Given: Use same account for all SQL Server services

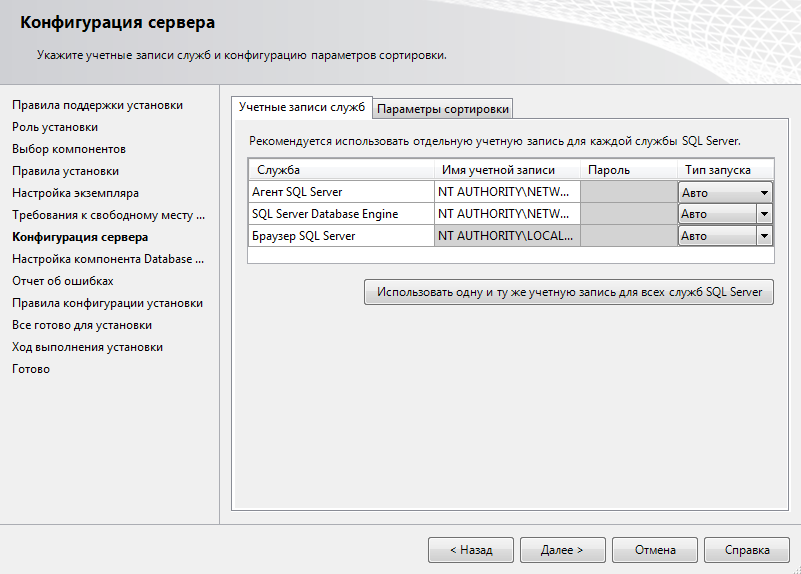Looking at the screenshot, I should coord(569,292).
